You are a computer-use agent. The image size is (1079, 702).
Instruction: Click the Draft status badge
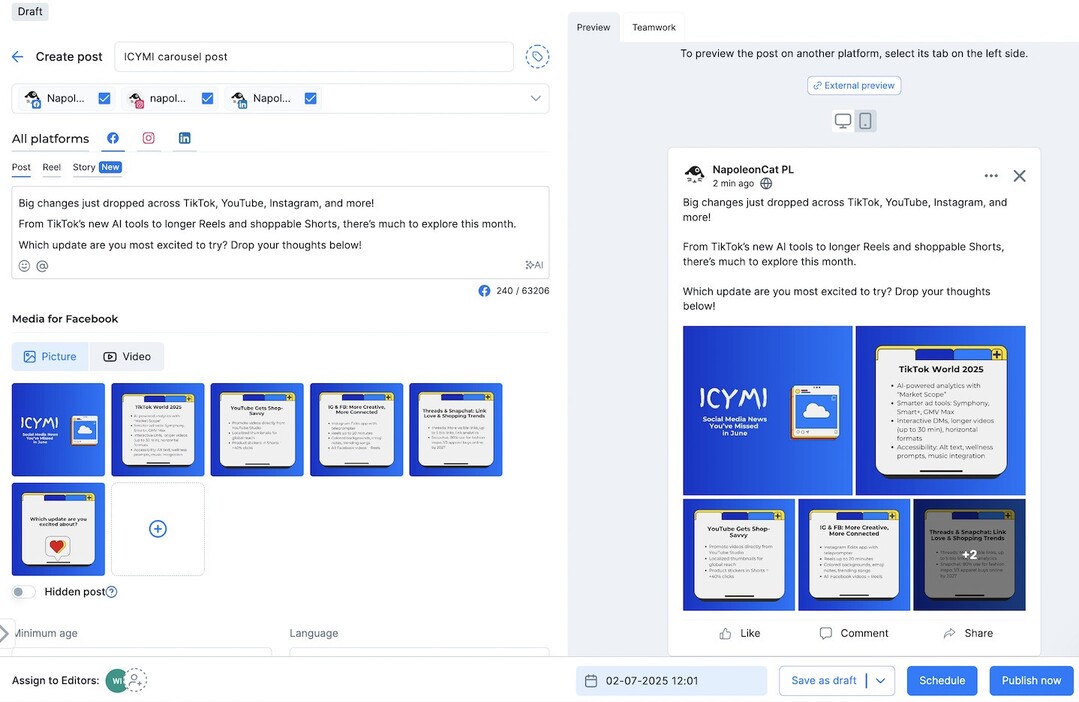point(30,11)
